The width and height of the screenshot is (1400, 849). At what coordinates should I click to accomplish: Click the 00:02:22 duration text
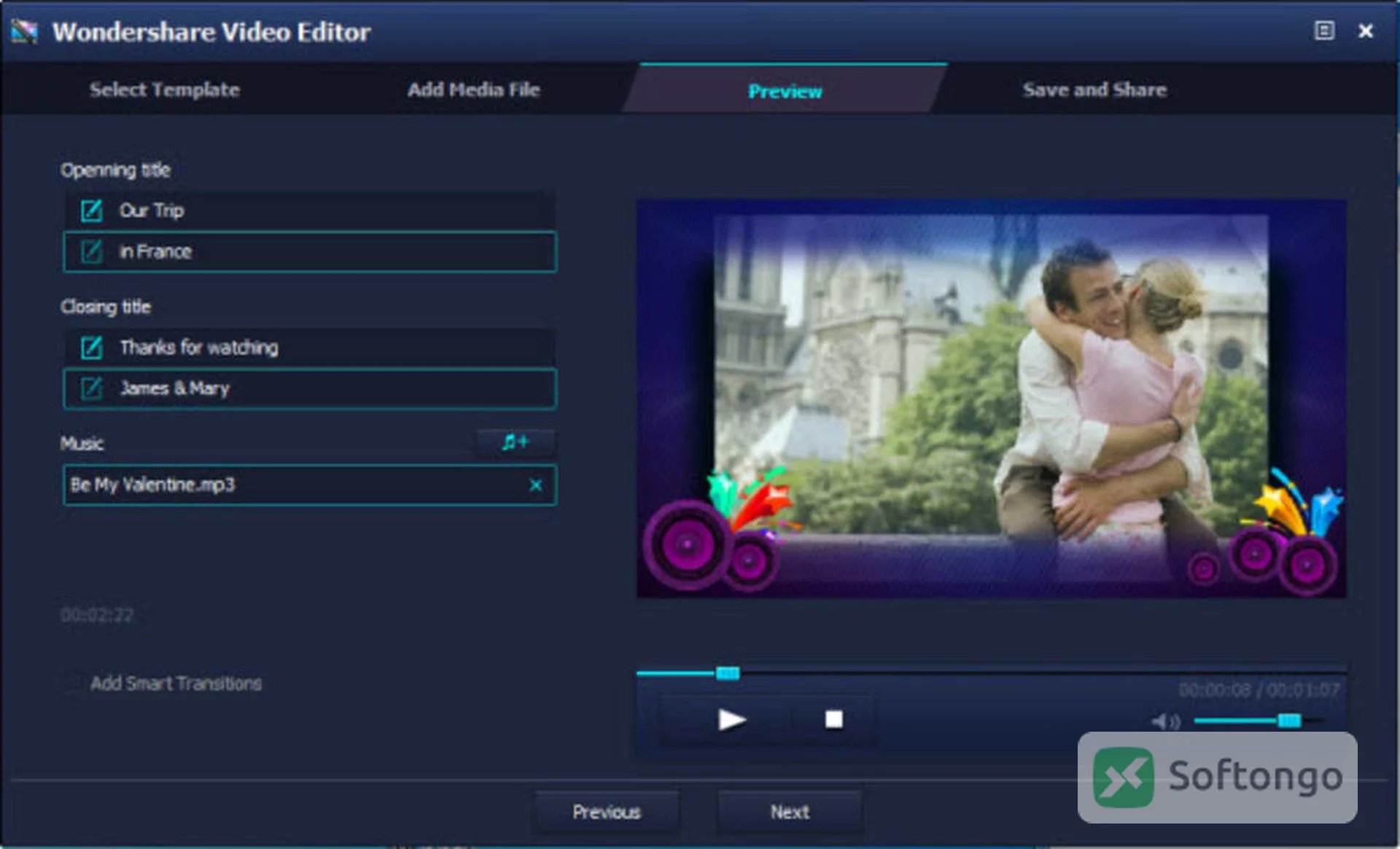coord(97,615)
